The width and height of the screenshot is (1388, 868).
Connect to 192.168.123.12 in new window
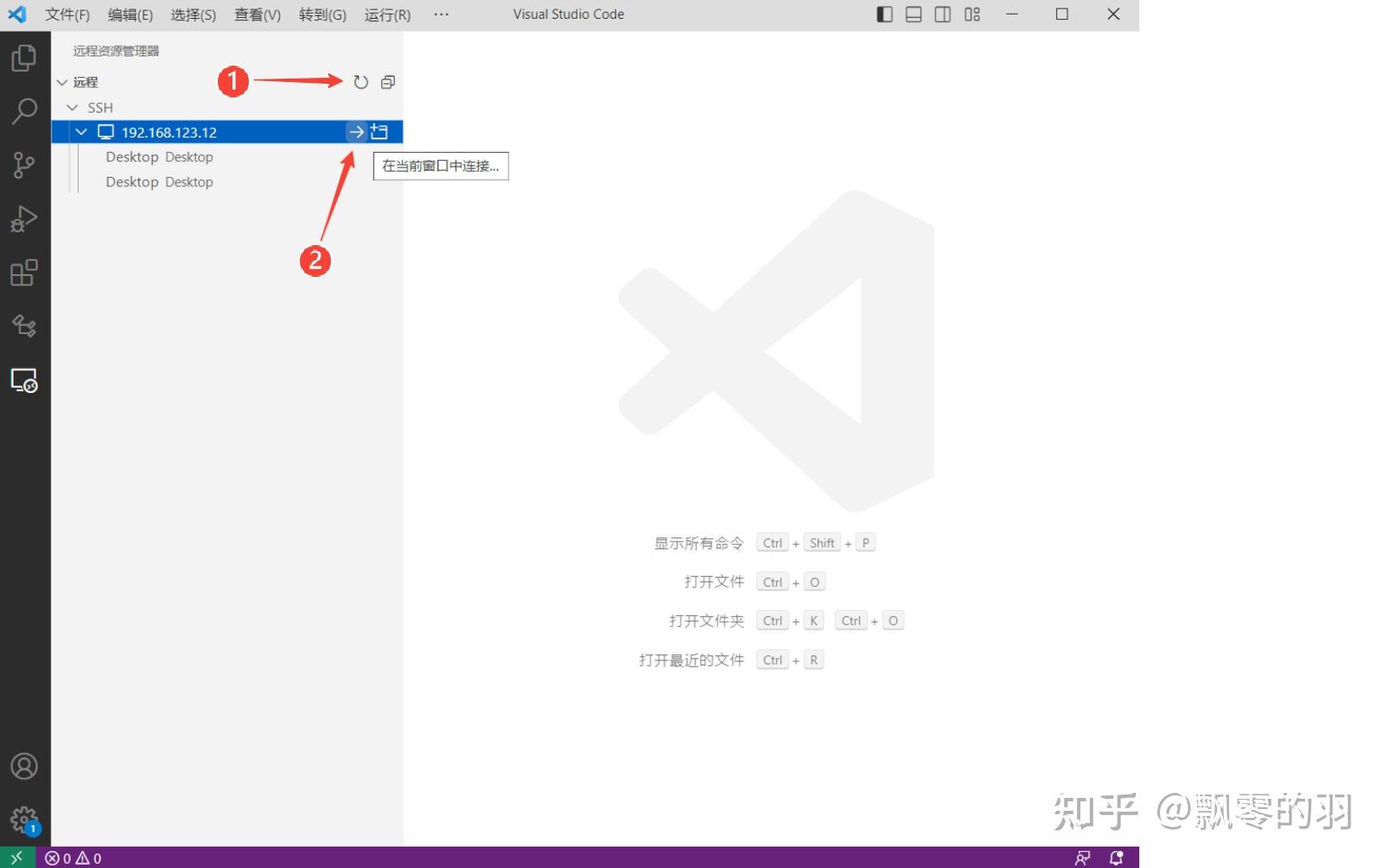pyautogui.click(x=379, y=132)
